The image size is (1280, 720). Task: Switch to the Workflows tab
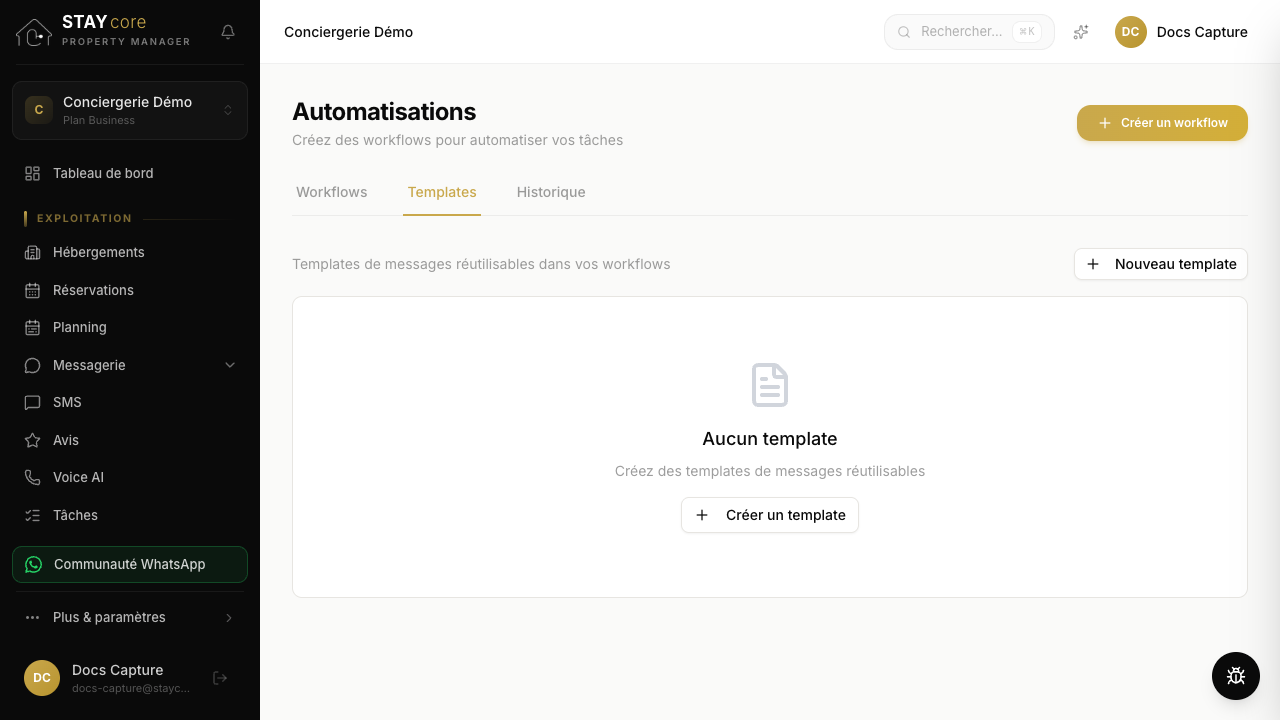point(332,192)
